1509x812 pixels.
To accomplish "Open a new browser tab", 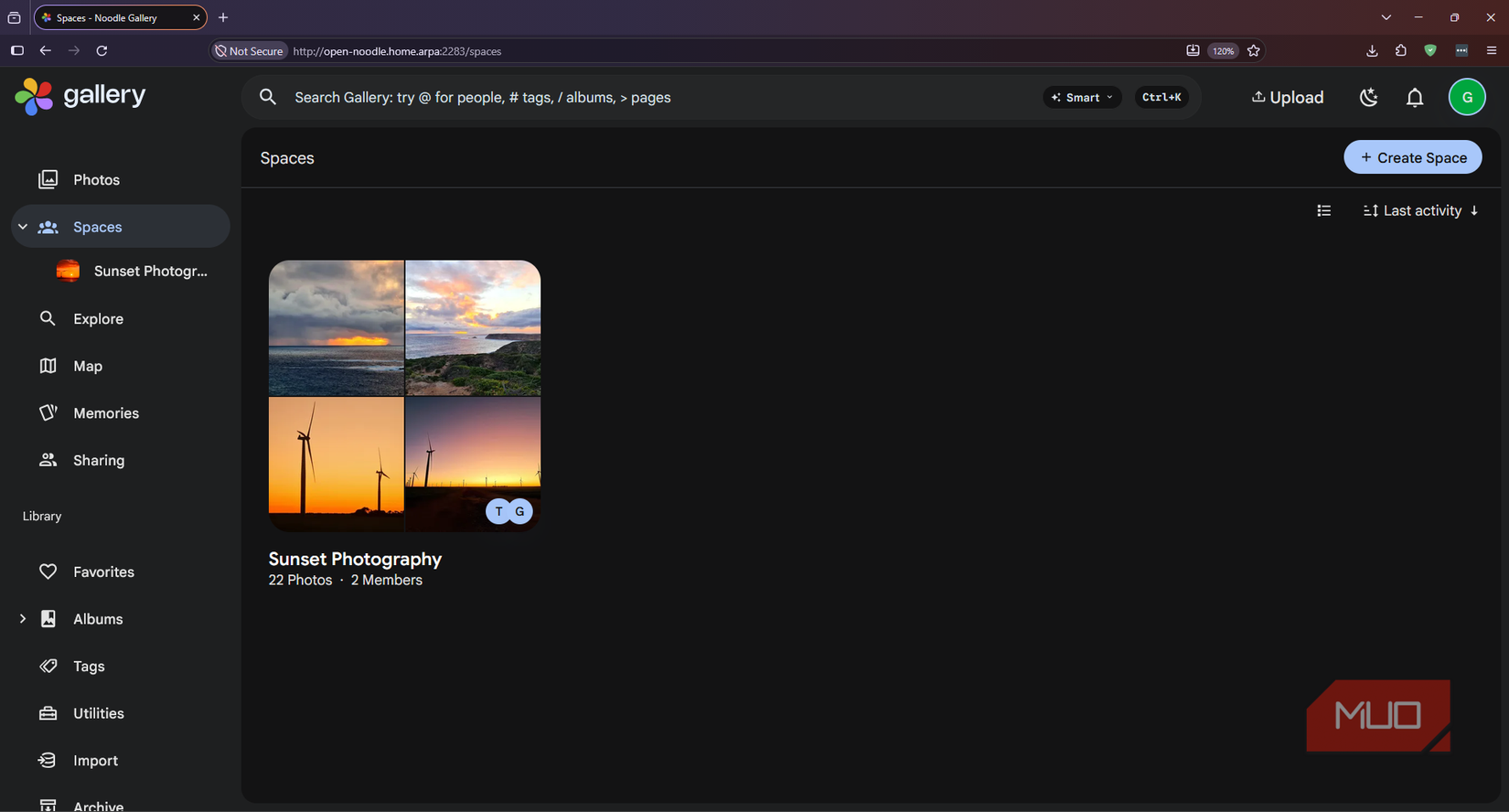I will click(223, 17).
